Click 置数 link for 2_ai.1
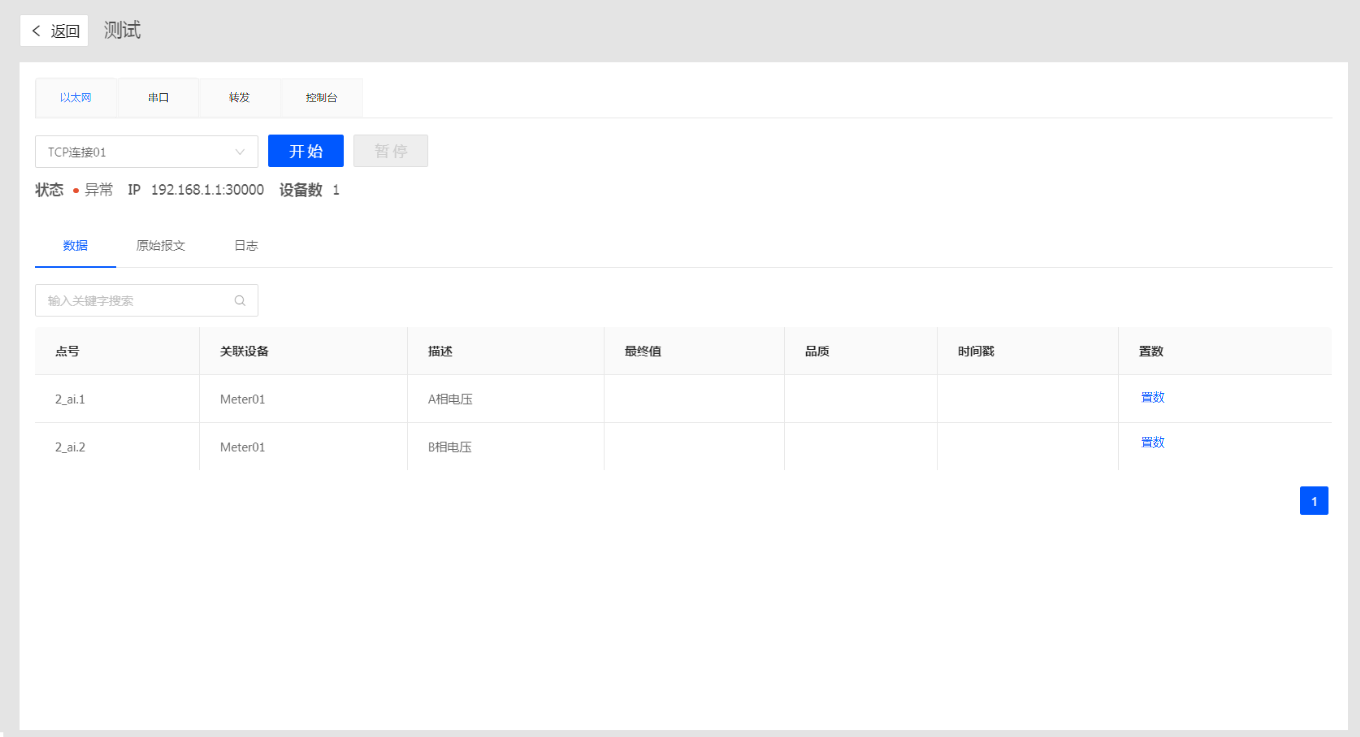This screenshot has height=737, width=1360. [x=1152, y=397]
